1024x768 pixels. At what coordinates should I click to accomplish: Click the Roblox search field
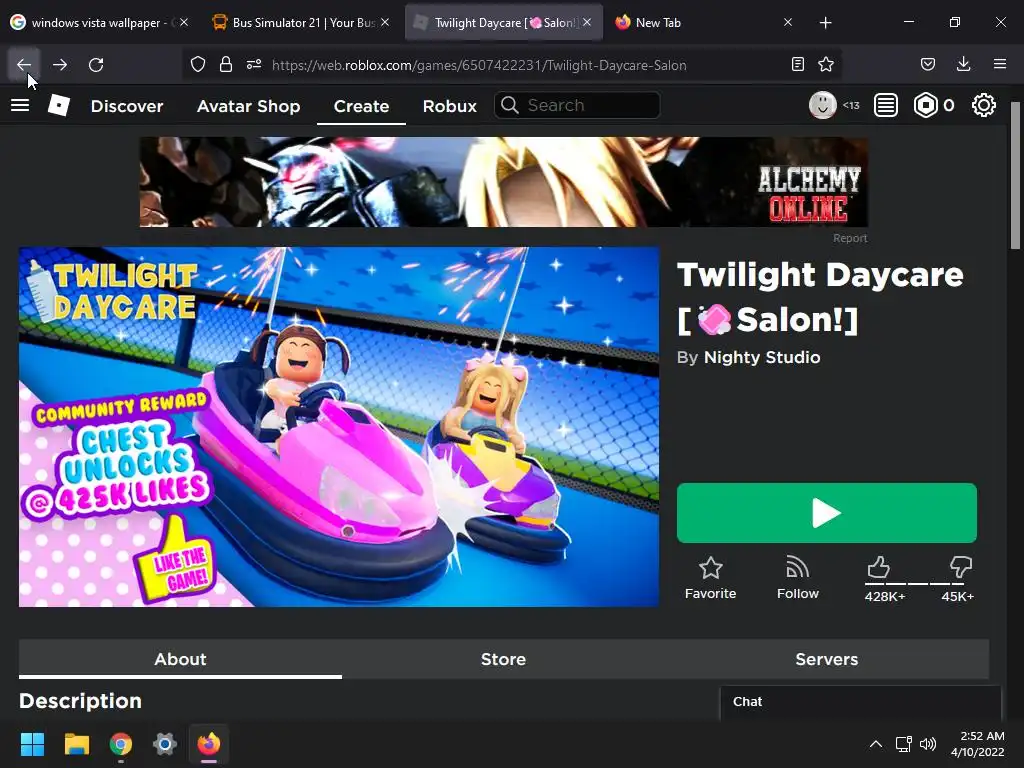pos(577,105)
